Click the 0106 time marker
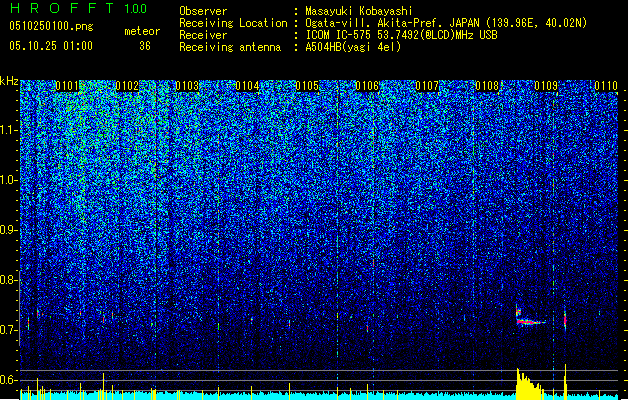 pyautogui.click(x=367, y=86)
